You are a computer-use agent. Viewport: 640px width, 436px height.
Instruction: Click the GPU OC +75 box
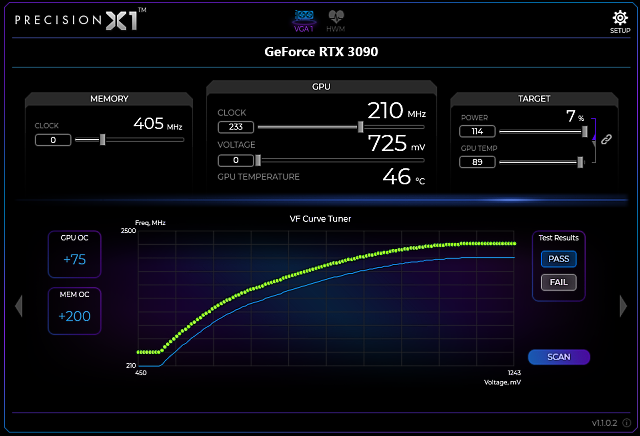coord(74,254)
